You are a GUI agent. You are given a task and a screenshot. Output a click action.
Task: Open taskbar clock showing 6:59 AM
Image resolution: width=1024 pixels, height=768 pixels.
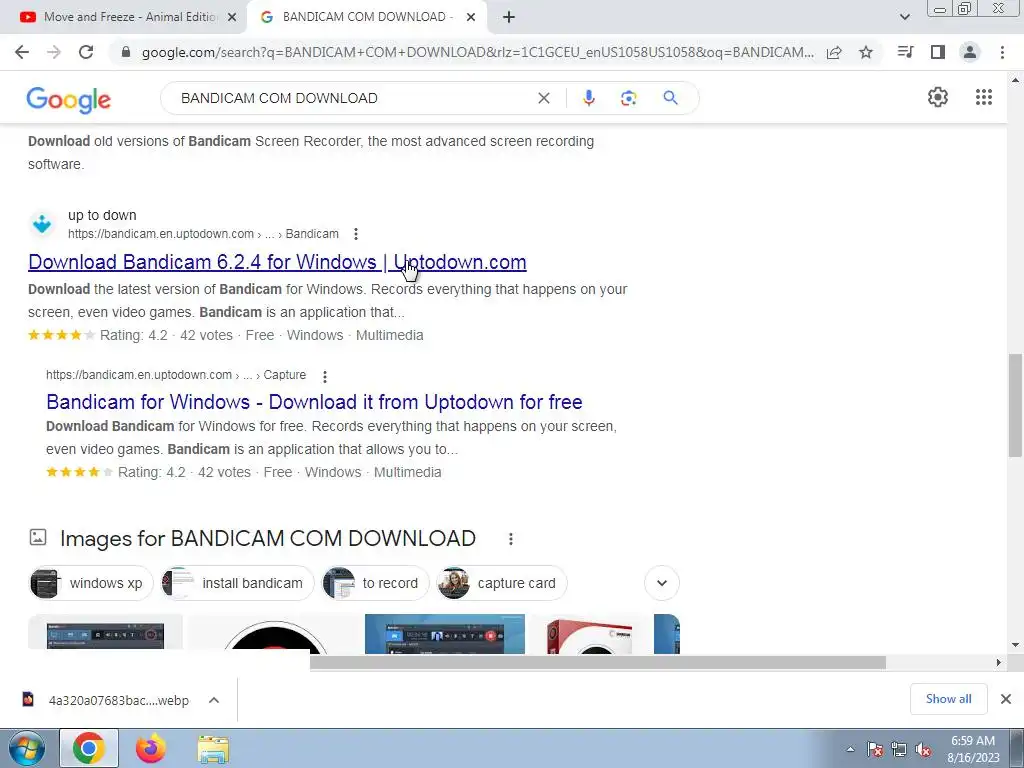(973, 749)
